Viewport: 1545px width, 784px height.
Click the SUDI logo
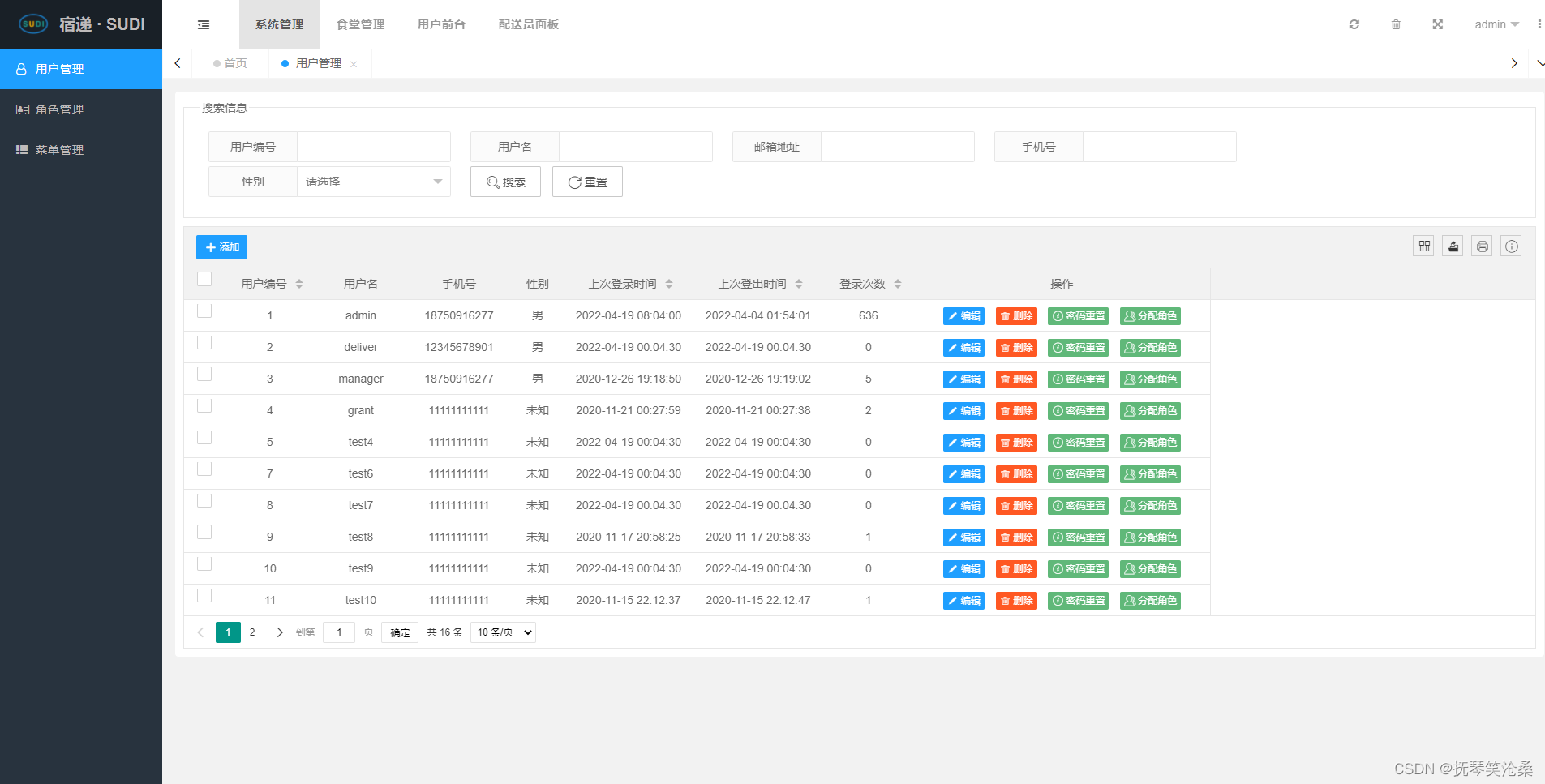(33, 24)
